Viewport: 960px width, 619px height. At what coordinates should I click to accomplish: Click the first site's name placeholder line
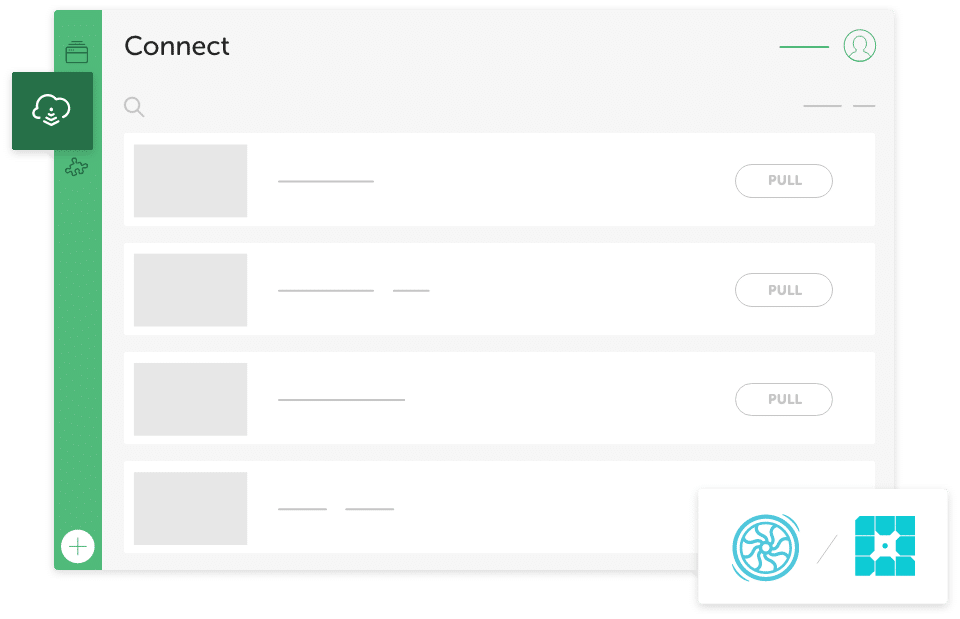(x=326, y=181)
